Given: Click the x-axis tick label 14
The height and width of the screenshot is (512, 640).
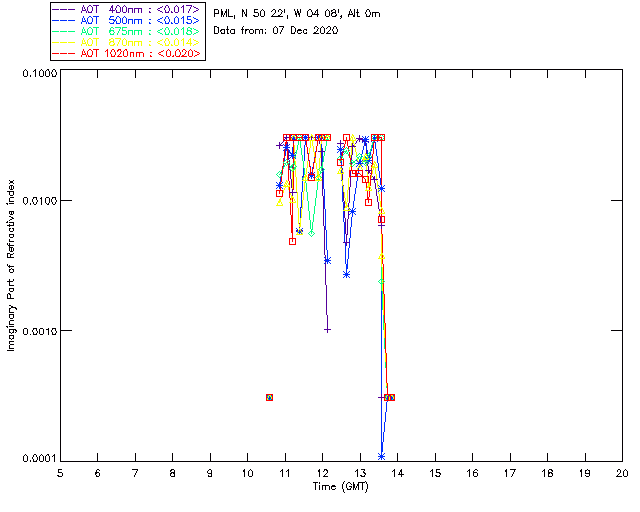Looking at the screenshot, I should [x=398, y=473].
